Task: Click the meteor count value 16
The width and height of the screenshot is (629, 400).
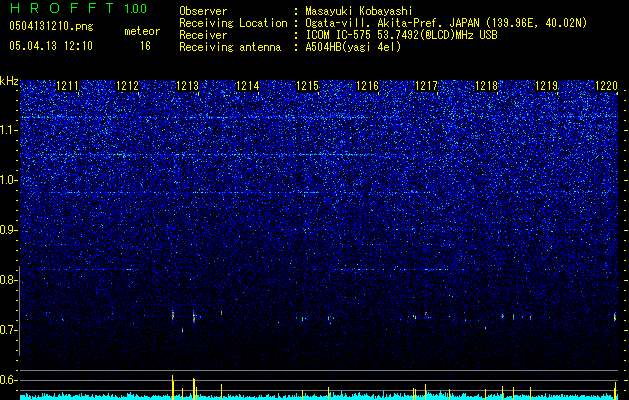Action: coord(145,46)
